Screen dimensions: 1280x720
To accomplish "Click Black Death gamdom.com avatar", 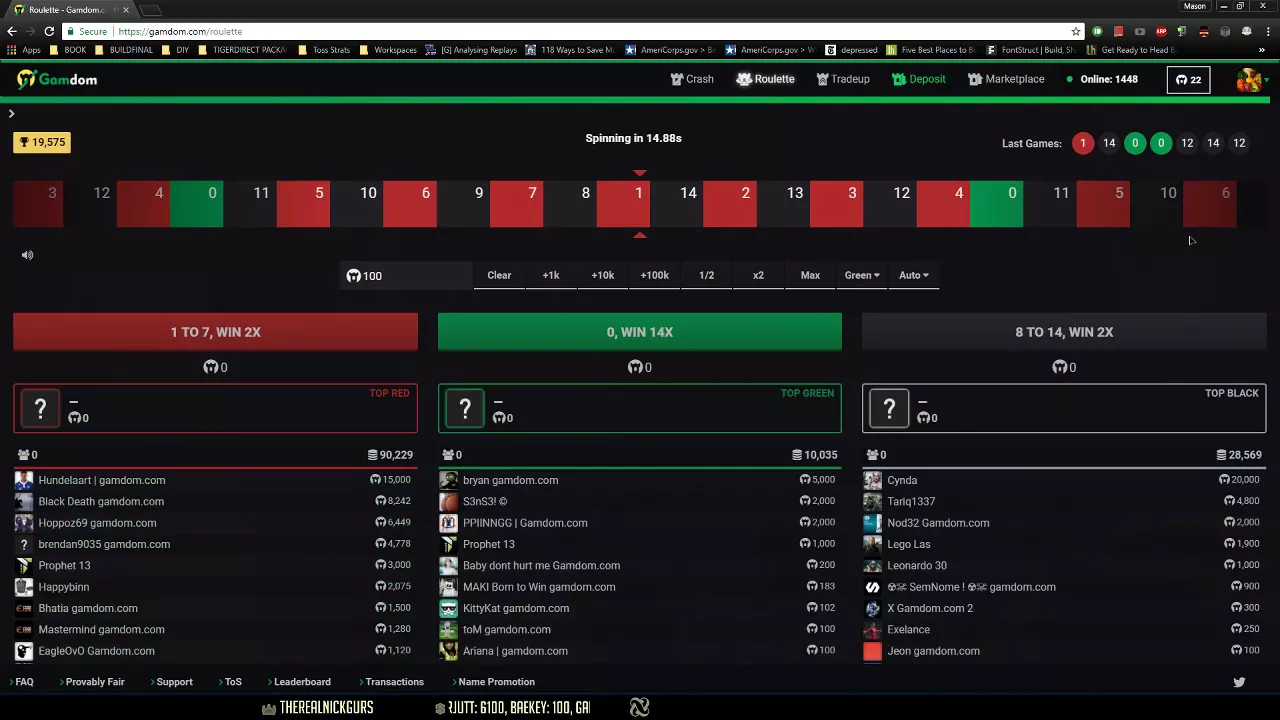I will coord(24,502).
